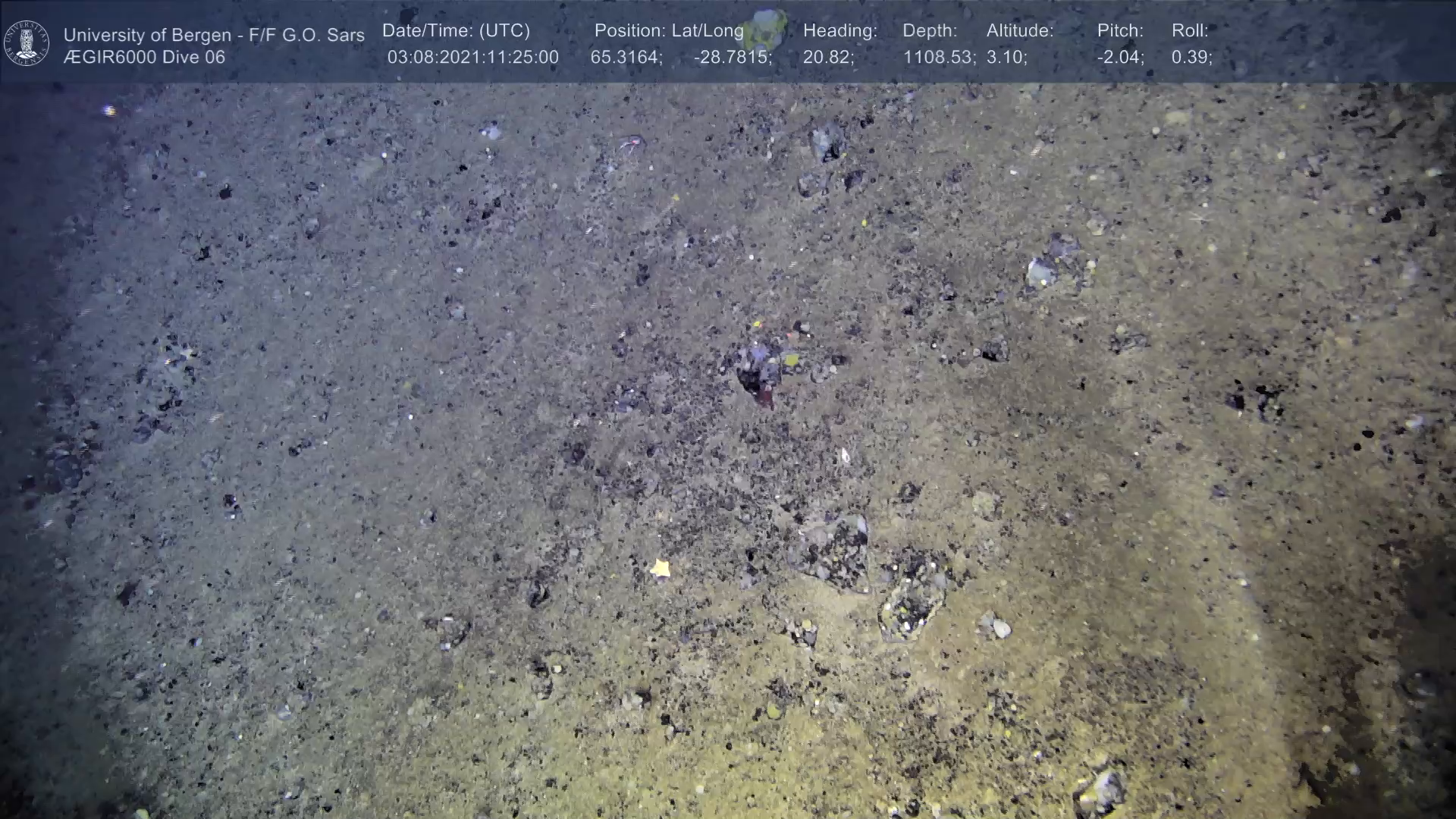Click the Position Lat/Long label
This screenshot has width=1456, height=819.
[668, 31]
